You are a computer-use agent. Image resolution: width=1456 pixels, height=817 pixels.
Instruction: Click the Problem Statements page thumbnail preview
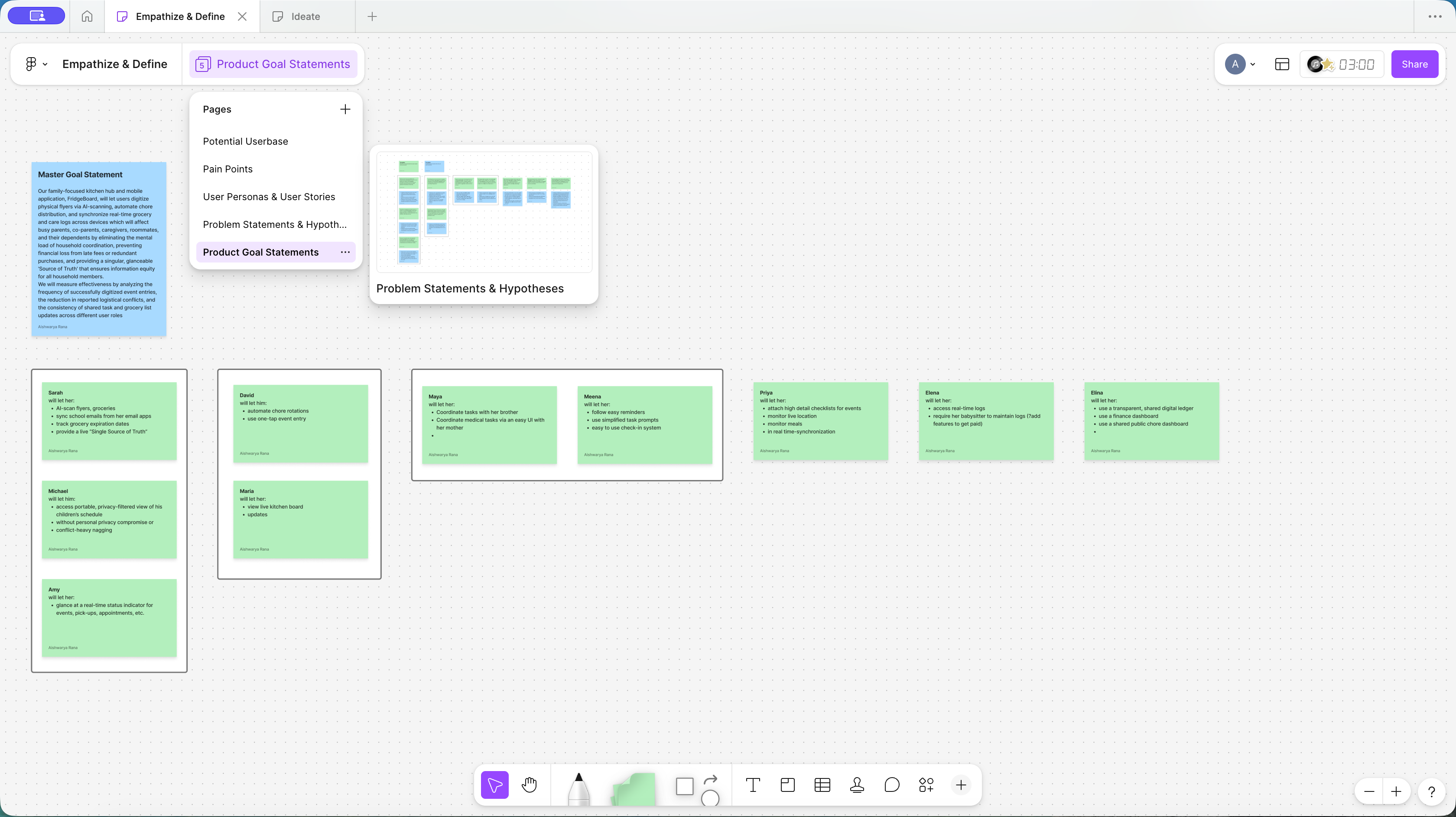[484, 212]
